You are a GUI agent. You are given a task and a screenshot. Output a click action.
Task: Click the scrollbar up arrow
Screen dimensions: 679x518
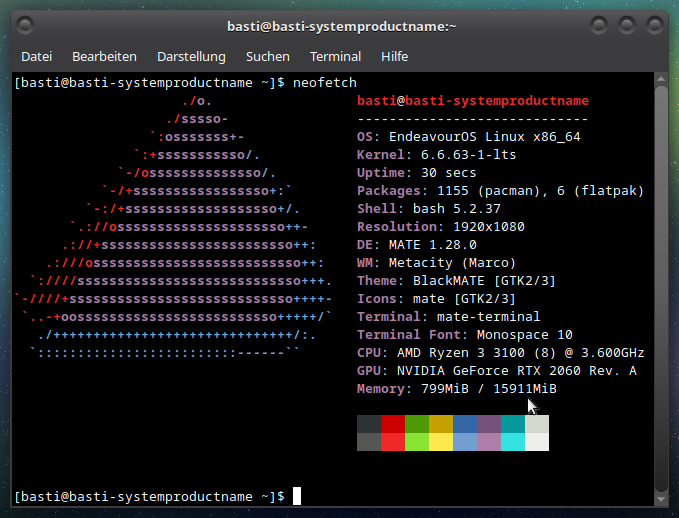661,79
